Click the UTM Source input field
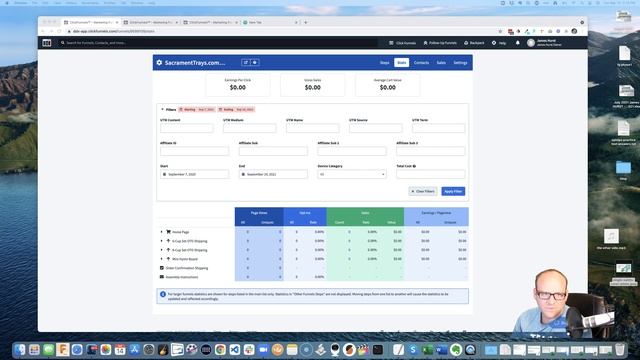This screenshot has width=640, height=360. pyautogui.click(x=376, y=128)
